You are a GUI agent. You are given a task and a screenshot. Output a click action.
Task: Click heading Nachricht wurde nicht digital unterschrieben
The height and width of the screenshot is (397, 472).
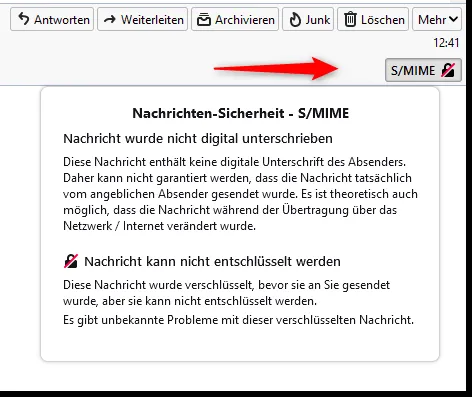tap(198, 139)
